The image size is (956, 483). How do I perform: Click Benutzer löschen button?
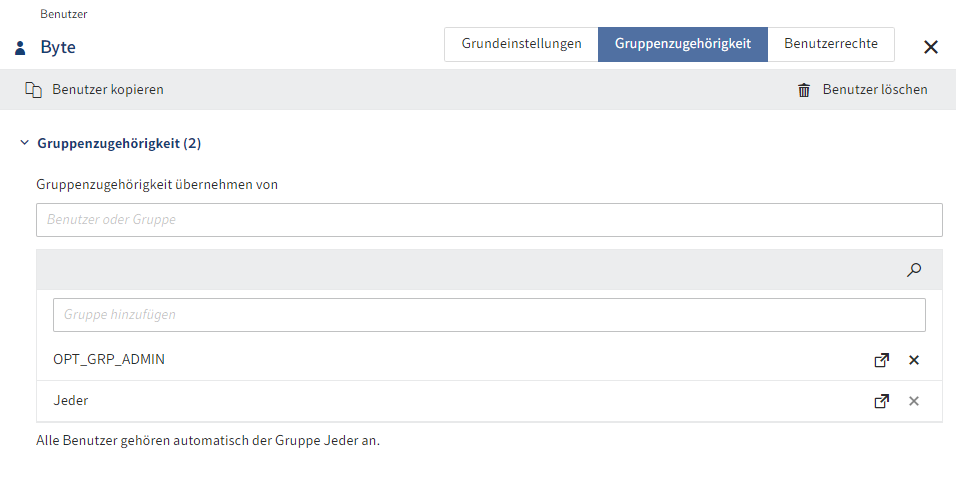coord(862,90)
